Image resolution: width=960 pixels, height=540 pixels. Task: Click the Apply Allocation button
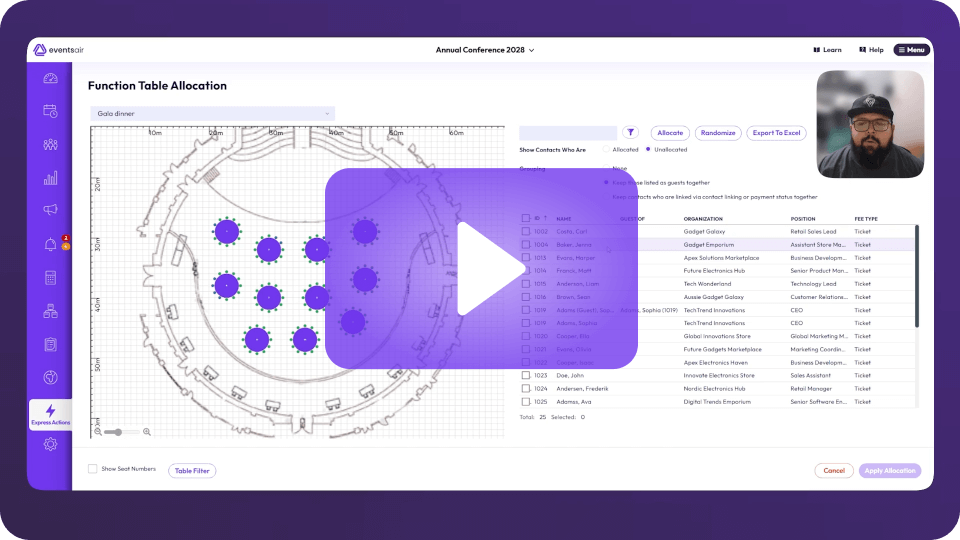click(x=890, y=471)
